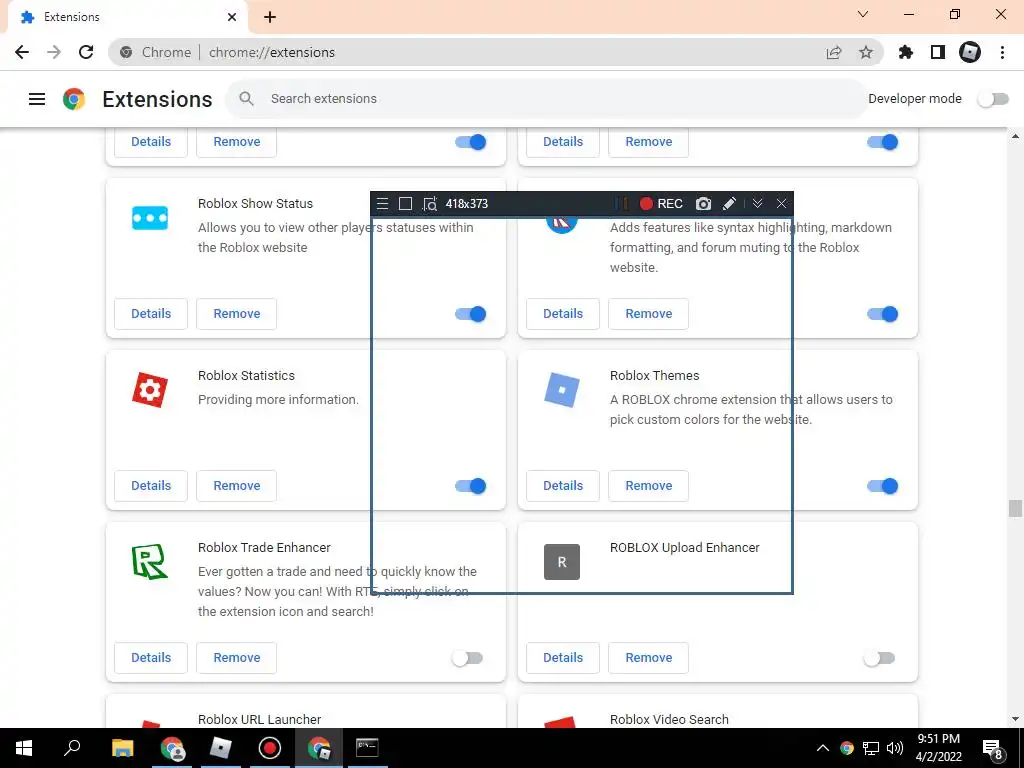Remove the Roblox Statistics extension
The height and width of the screenshot is (768, 1024).
[x=236, y=485]
